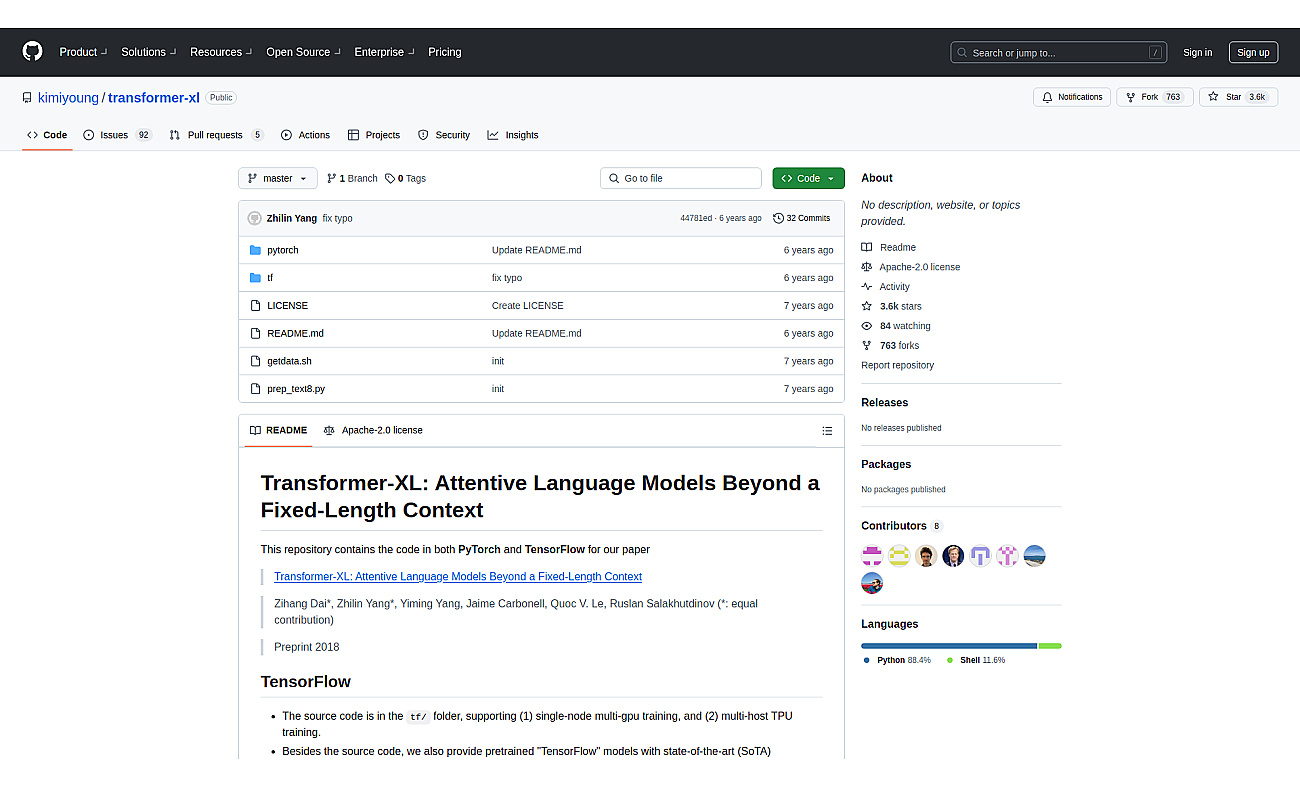
Task: Open the Releases heading link
Action: (884, 403)
